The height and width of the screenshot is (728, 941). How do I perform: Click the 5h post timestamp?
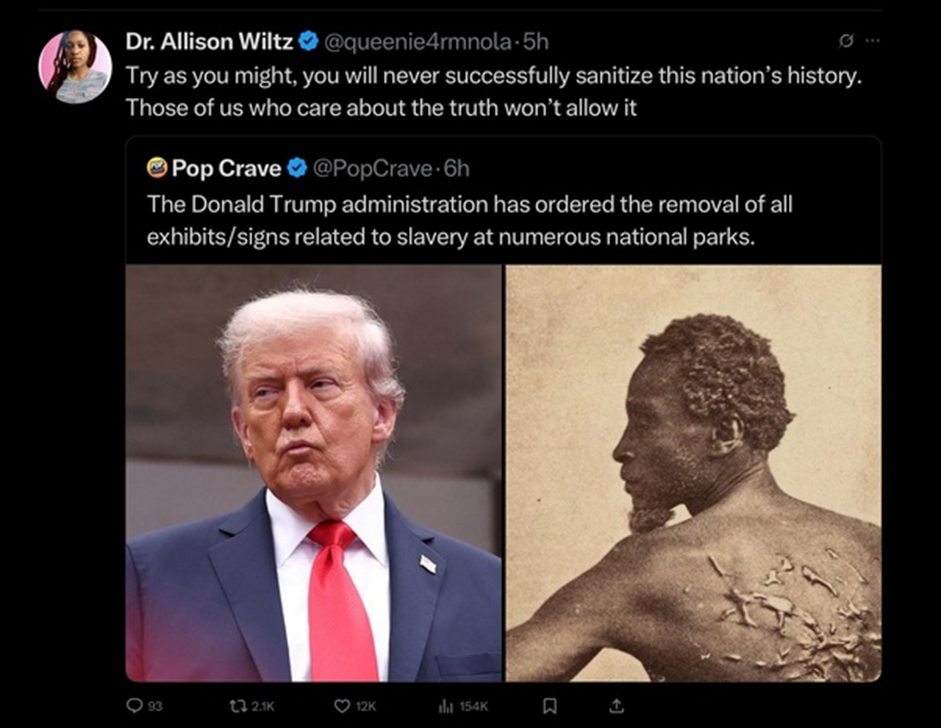click(535, 42)
